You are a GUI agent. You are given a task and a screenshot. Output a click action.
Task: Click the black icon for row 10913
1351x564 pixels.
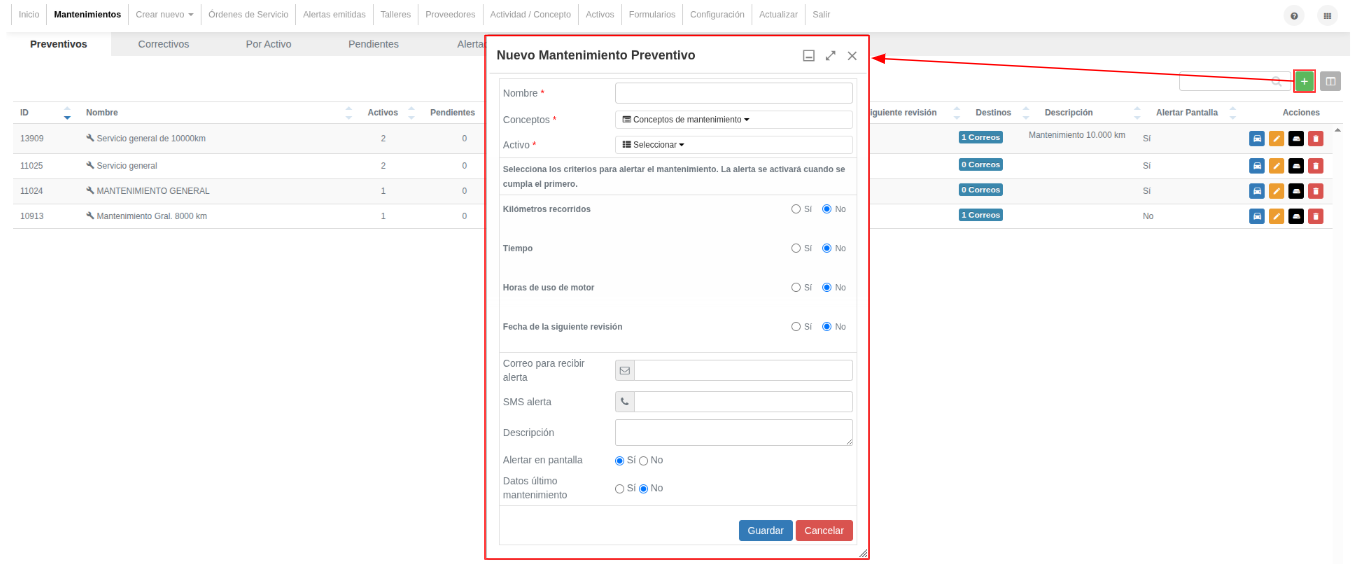click(1296, 216)
